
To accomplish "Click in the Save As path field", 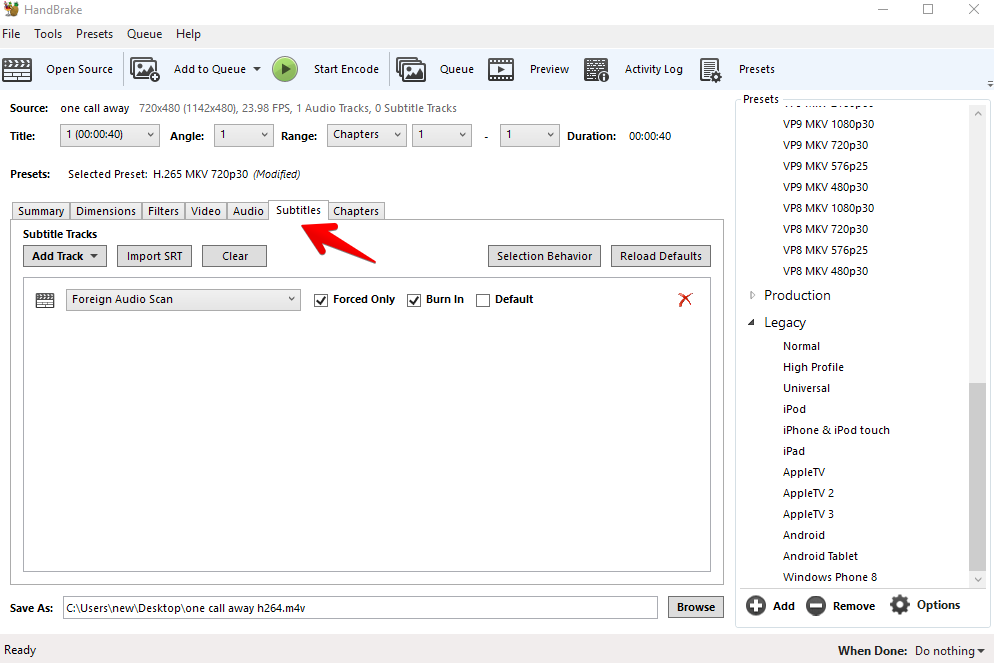I will [360, 608].
